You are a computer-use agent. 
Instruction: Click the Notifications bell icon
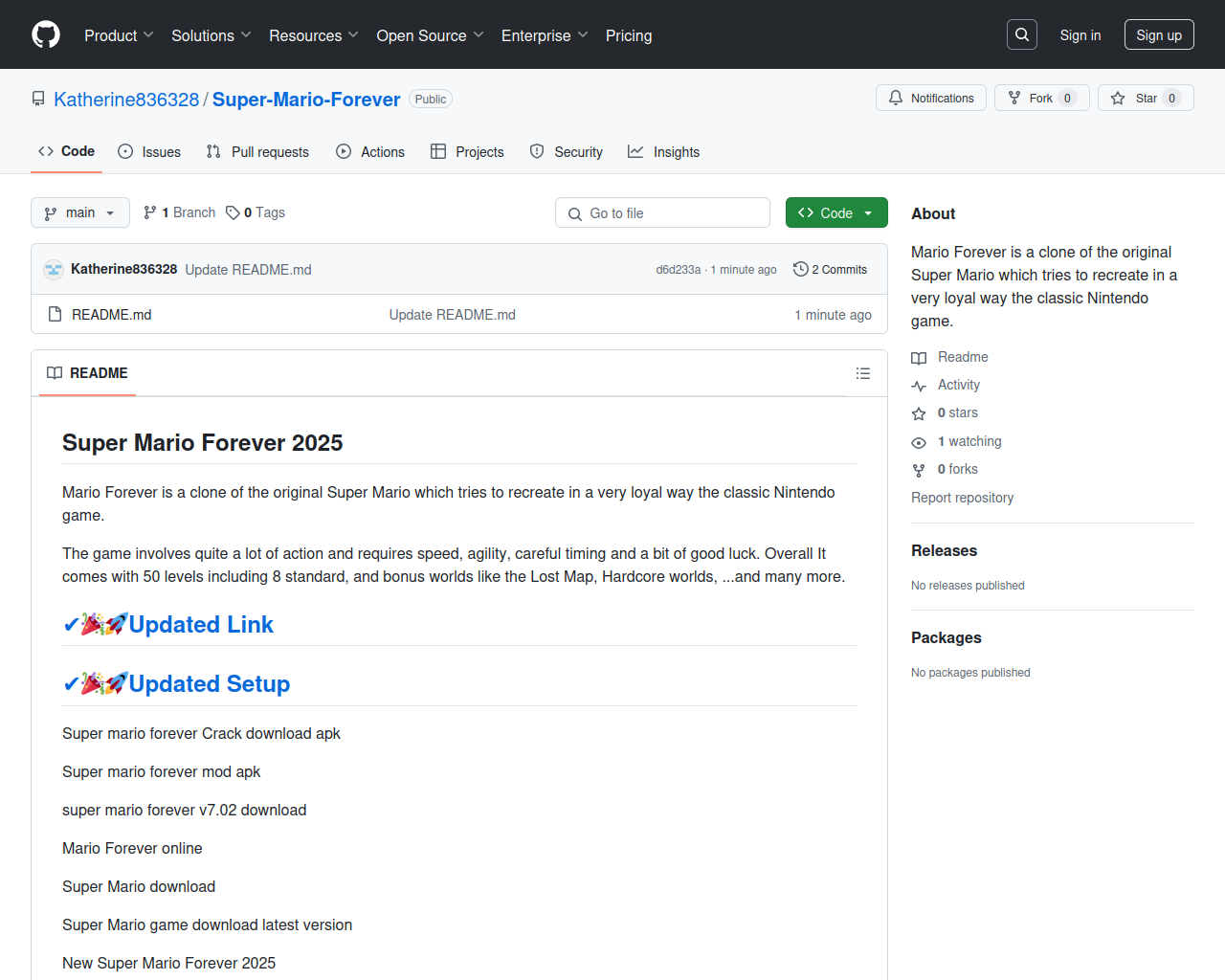tap(896, 98)
